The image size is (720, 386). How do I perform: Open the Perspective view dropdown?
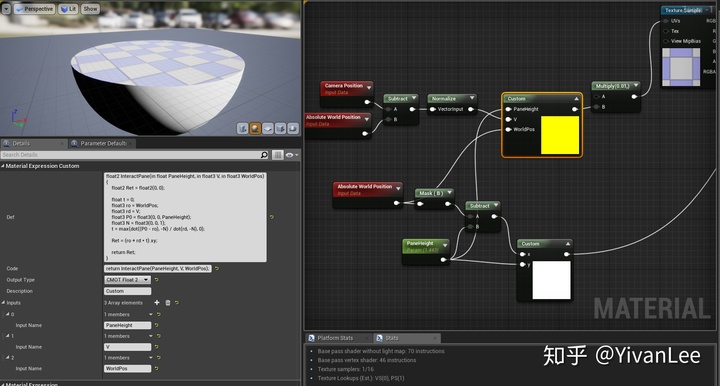(x=34, y=9)
